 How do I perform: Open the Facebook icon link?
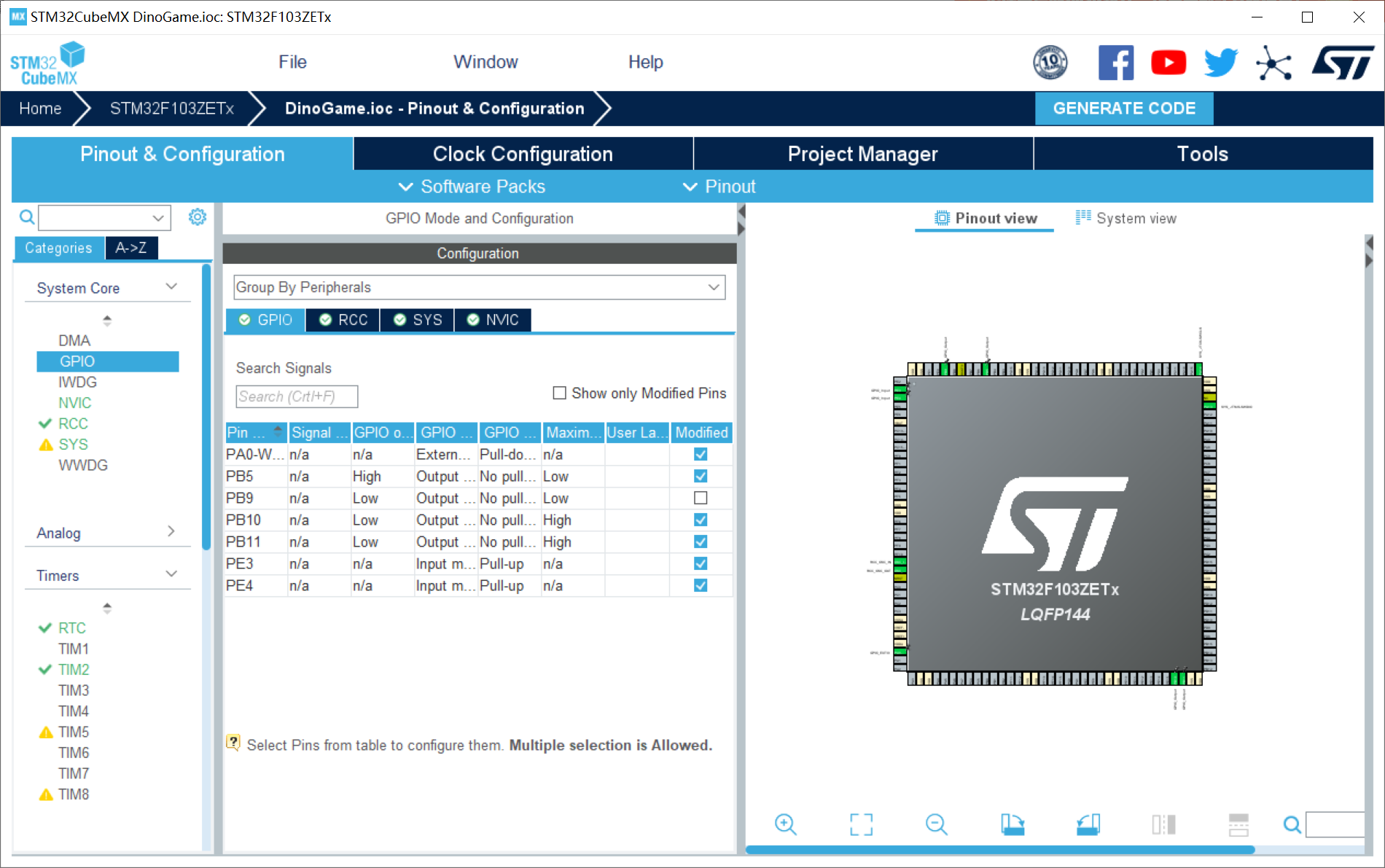pyautogui.click(x=1115, y=63)
